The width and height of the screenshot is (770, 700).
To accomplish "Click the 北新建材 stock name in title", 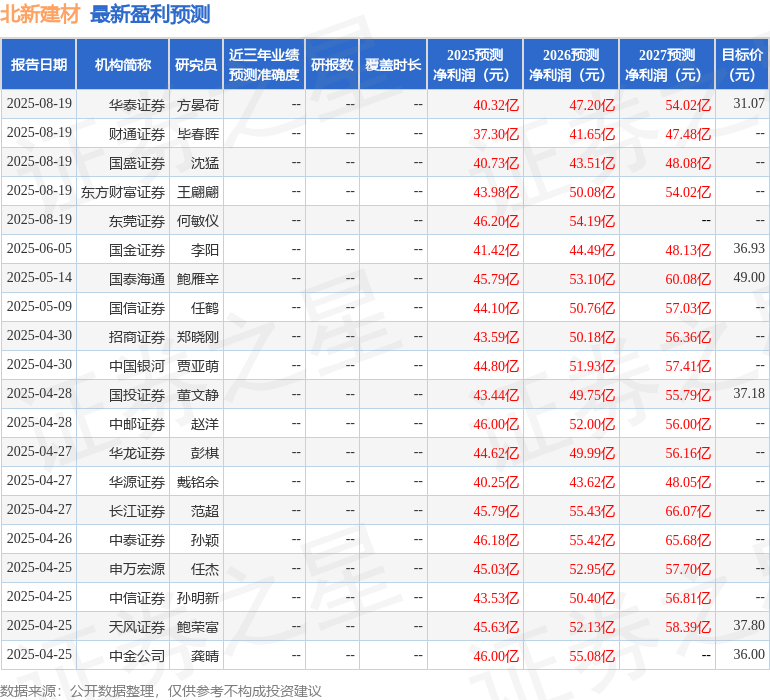I will (41, 15).
